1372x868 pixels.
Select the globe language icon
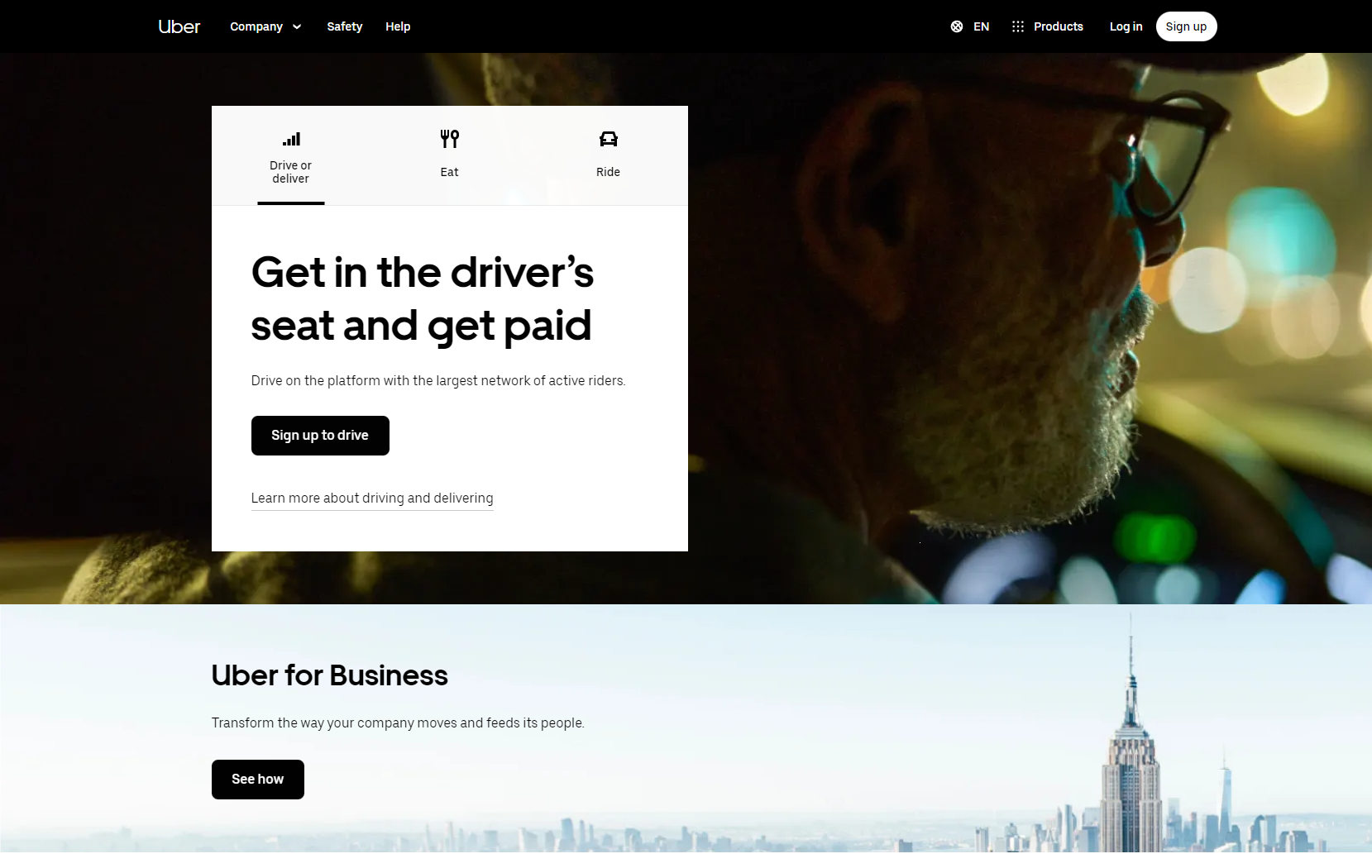[x=957, y=26]
